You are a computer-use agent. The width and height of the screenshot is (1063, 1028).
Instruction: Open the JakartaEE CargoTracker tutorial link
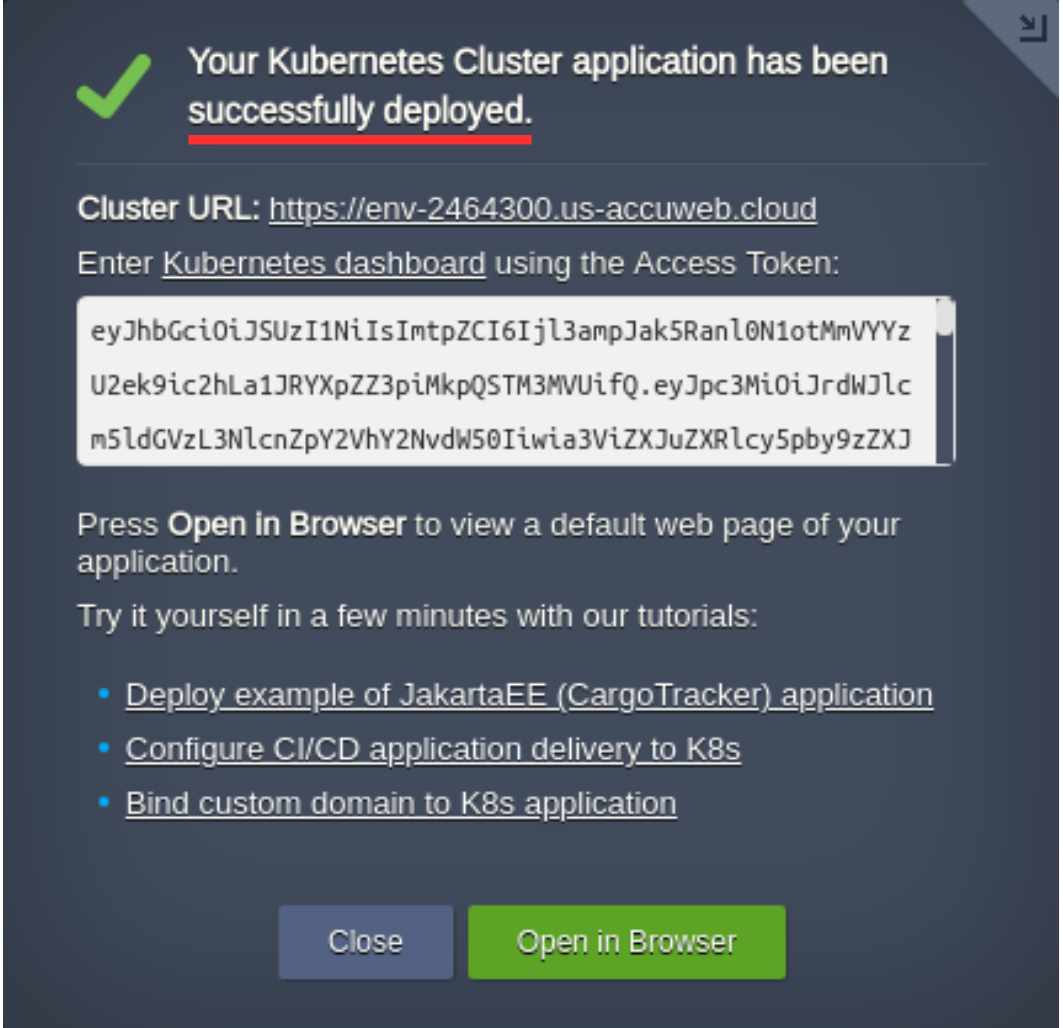[529, 695]
